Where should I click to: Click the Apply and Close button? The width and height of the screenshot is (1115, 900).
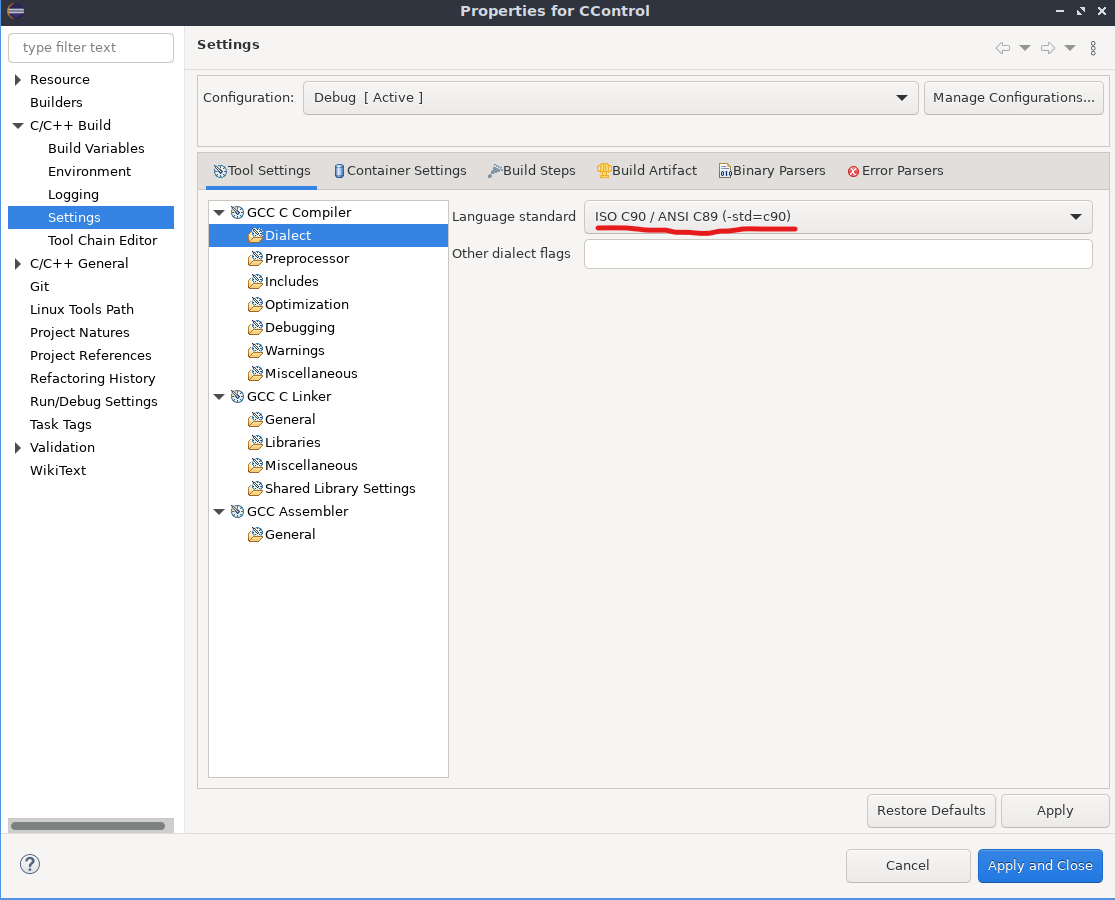pos(1040,865)
